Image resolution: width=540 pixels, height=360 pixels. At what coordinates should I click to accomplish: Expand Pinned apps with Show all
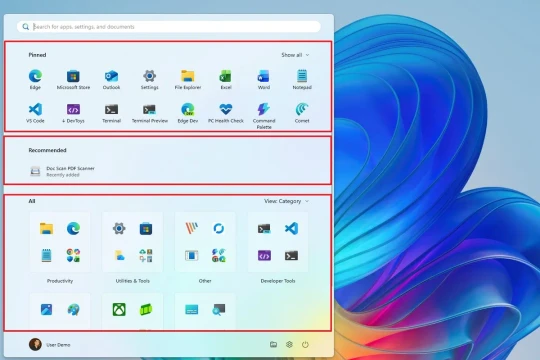click(295, 55)
